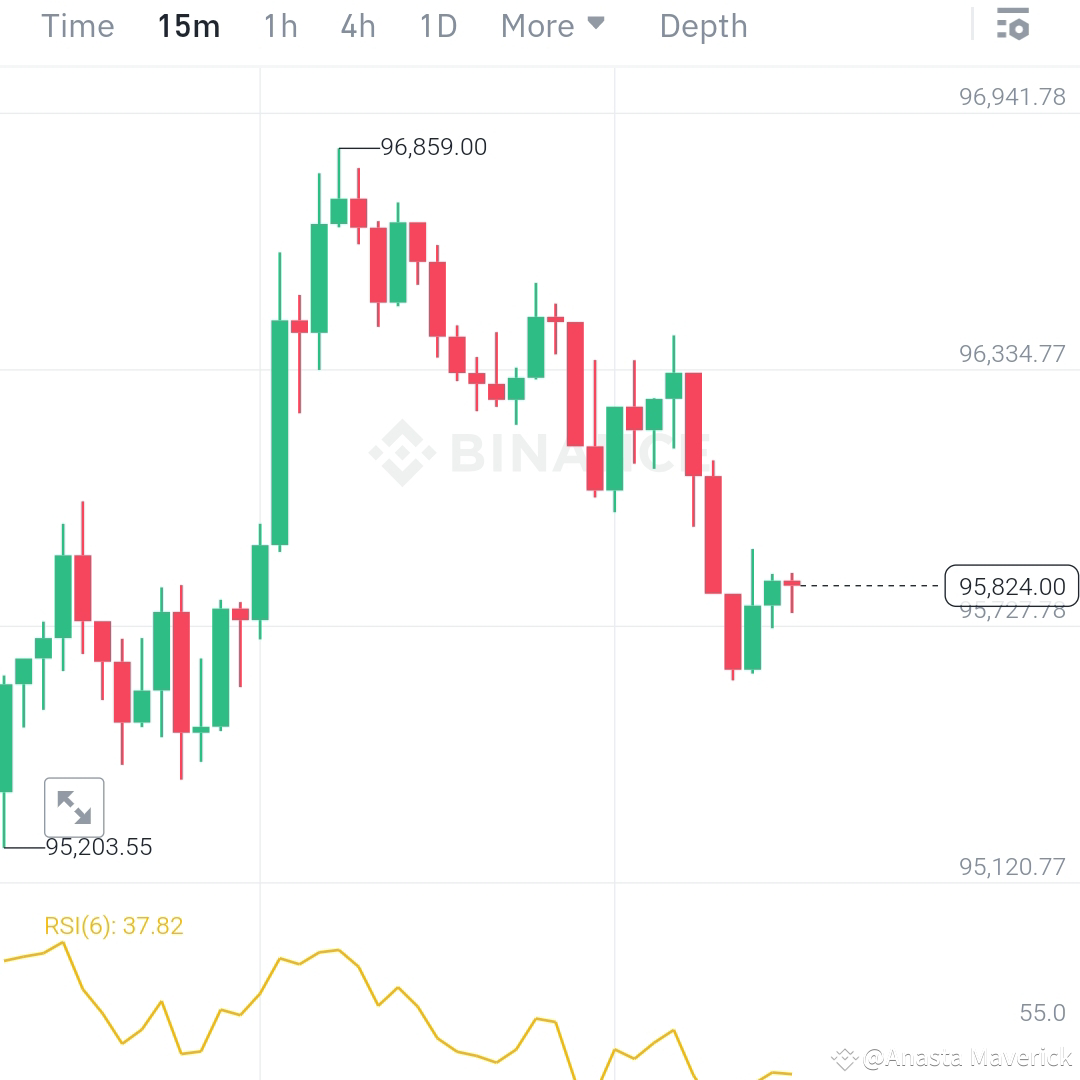The image size is (1080, 1080).
Task: Click the 95,203.55 low price label
Action: coord(98,847)
